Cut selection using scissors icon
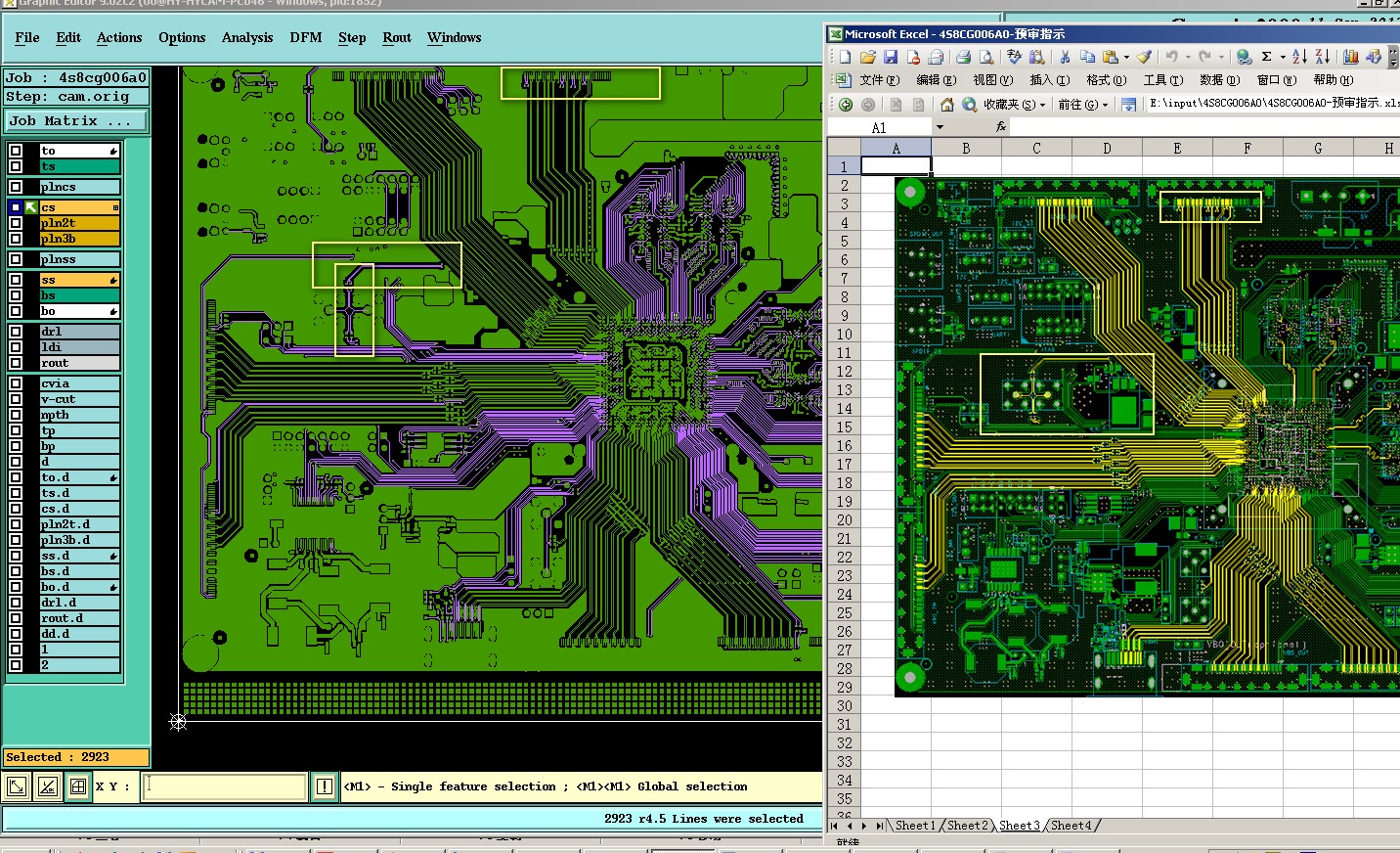This screenshot has height=853, width=1400. (1065, 58)
